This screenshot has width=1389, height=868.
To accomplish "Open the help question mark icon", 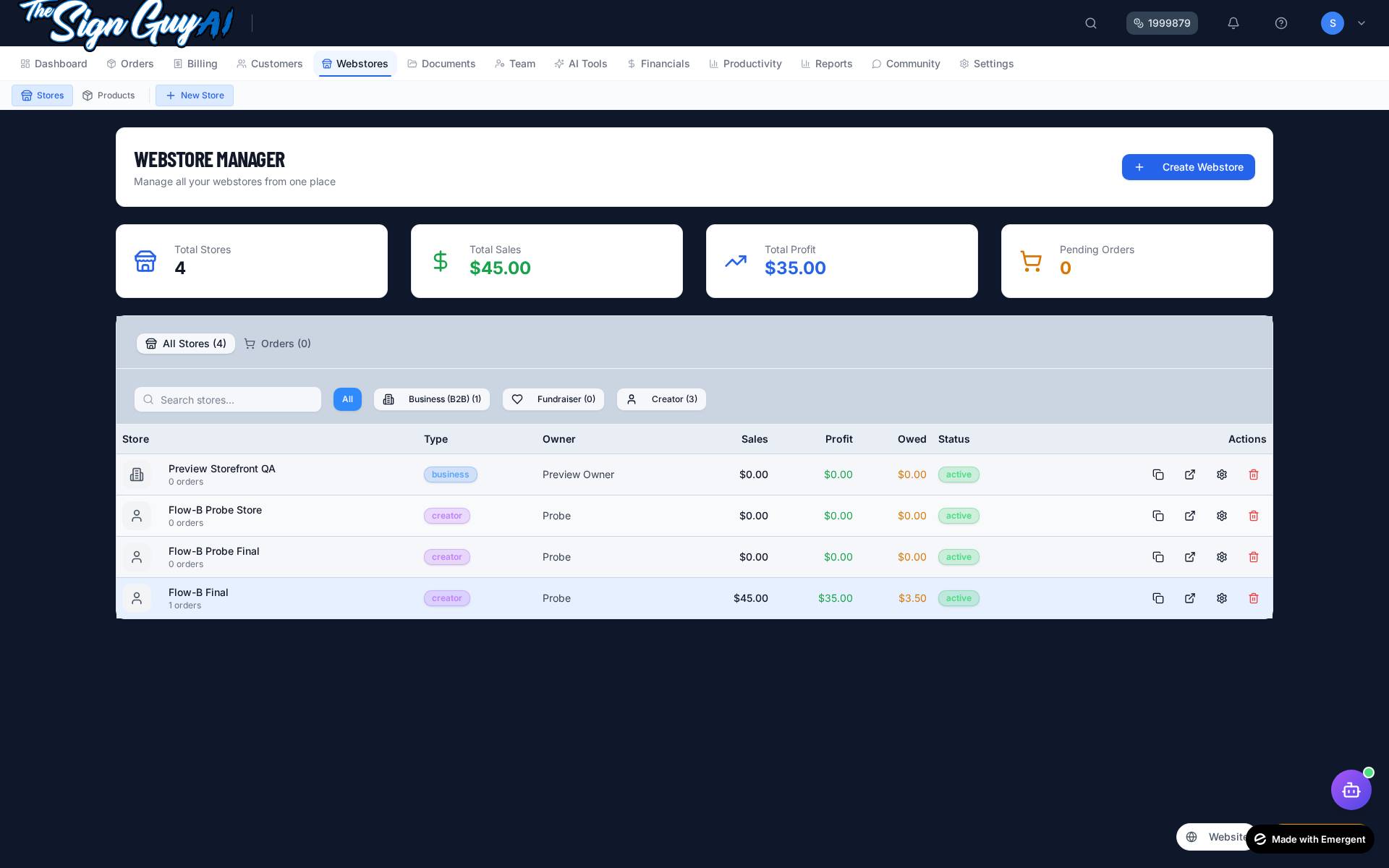I will (x=1281, y=23).
